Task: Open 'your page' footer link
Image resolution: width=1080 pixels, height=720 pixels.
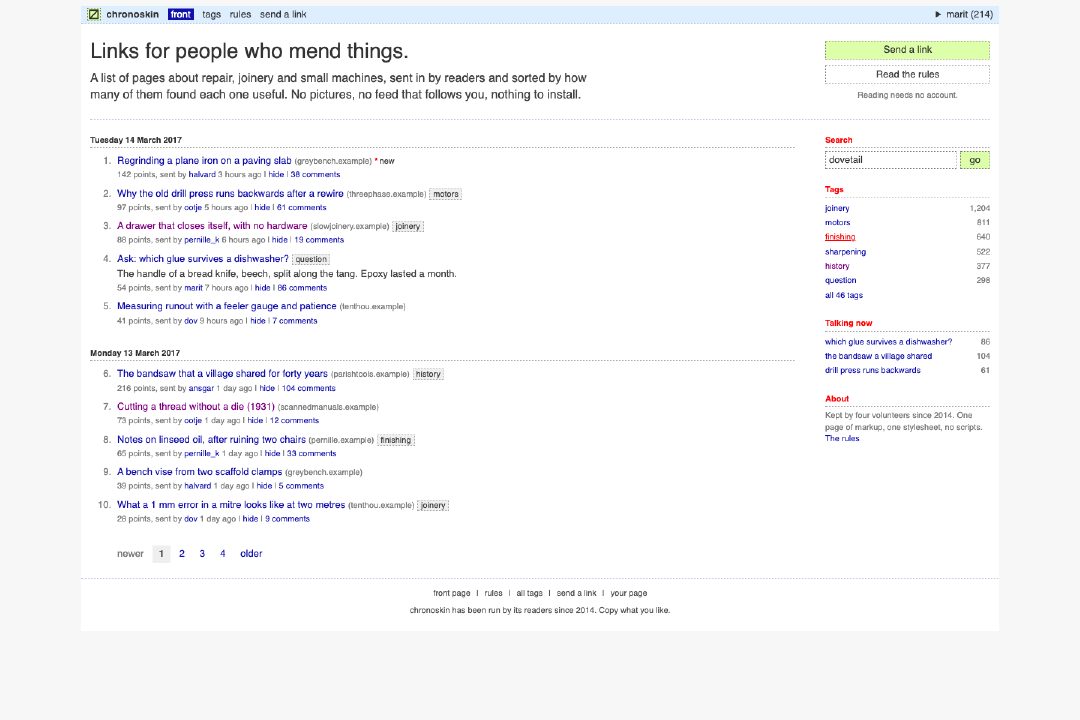Action: (629, 593)
